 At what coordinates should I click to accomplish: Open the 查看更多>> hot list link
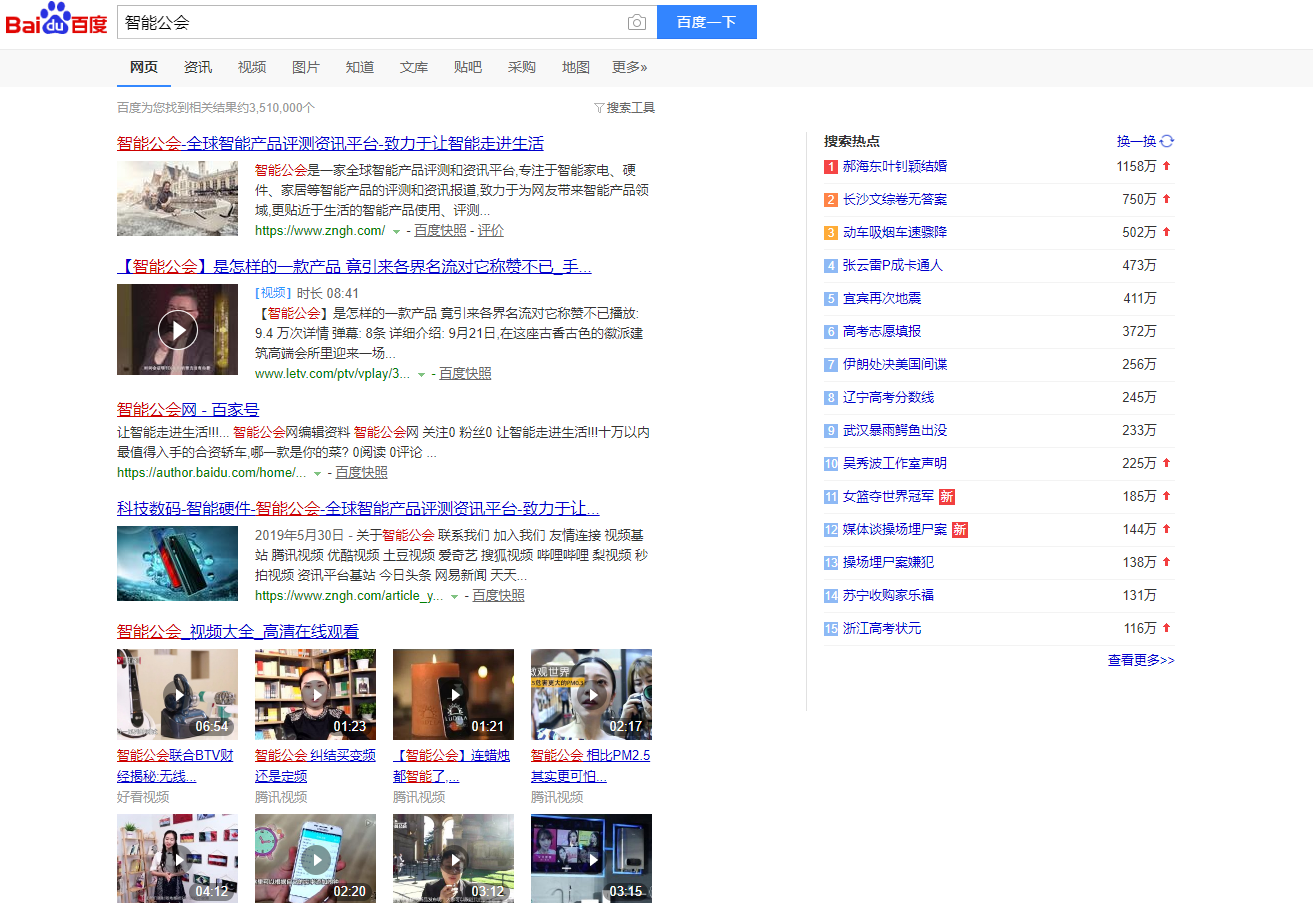coord(1140,661)
